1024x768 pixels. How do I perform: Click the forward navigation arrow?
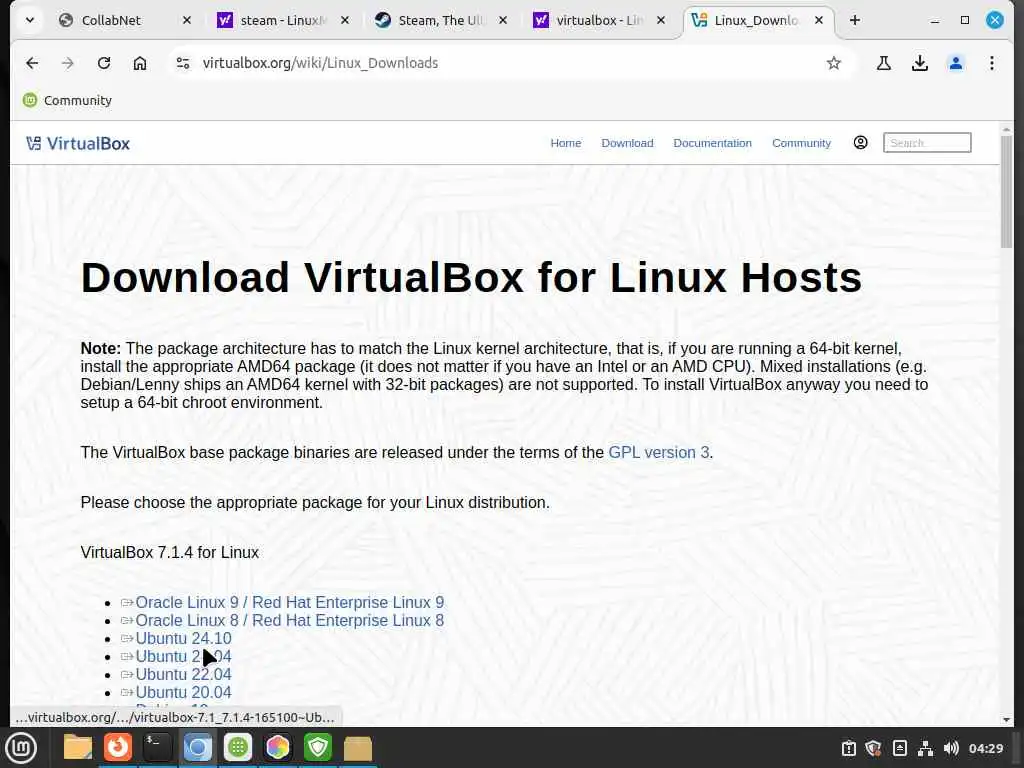tap(67, 63)
